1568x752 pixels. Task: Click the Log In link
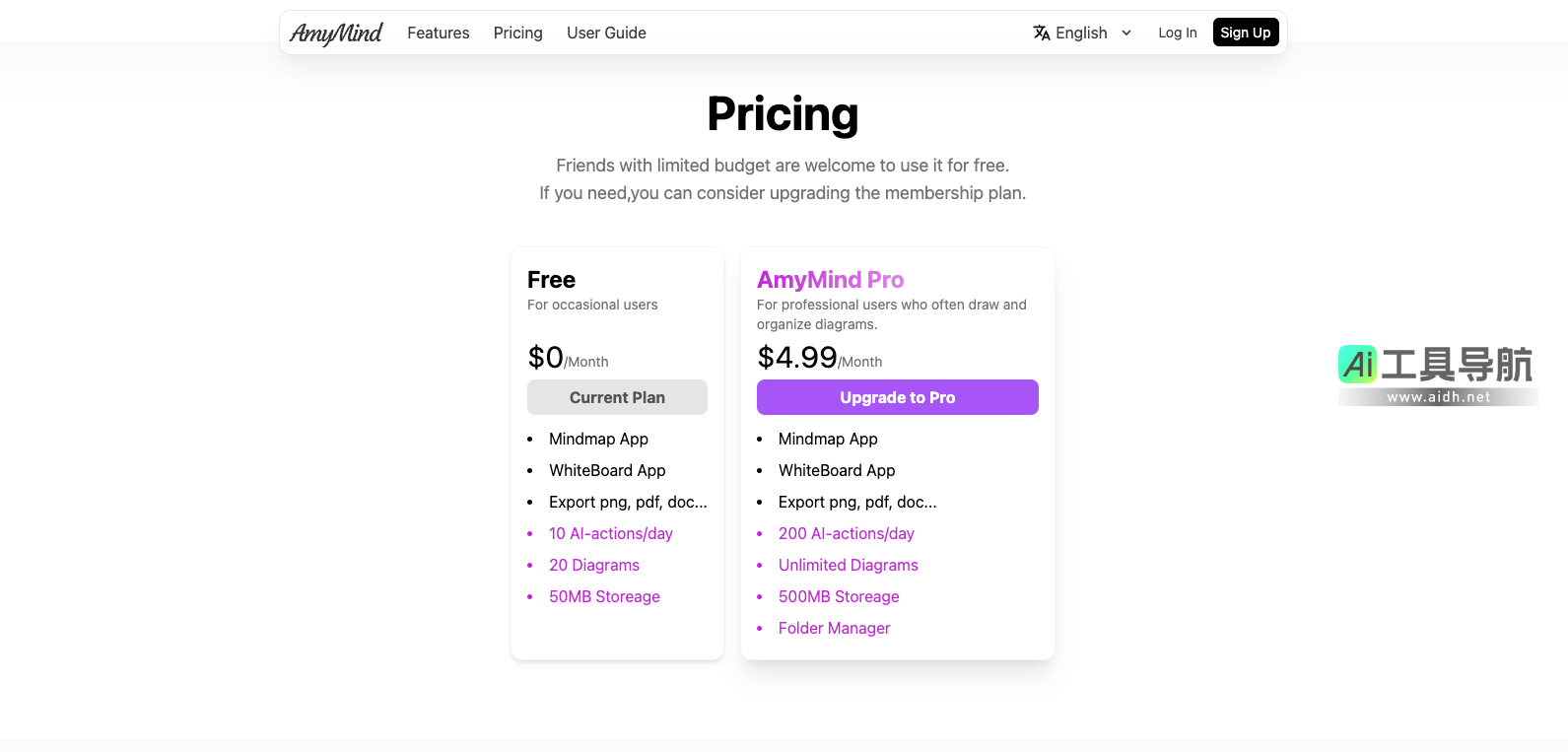1178,33
